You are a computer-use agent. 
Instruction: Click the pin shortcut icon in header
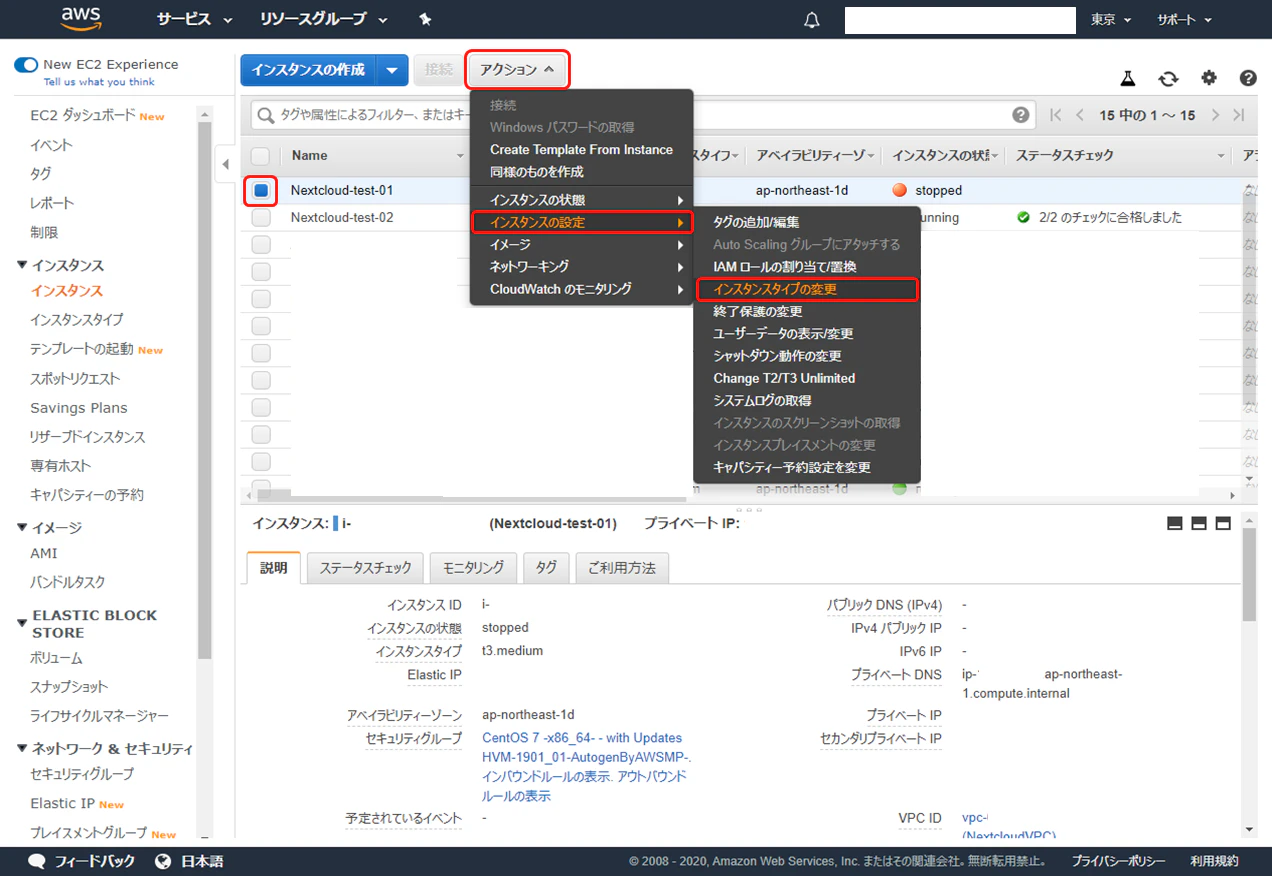coord(425,19)
